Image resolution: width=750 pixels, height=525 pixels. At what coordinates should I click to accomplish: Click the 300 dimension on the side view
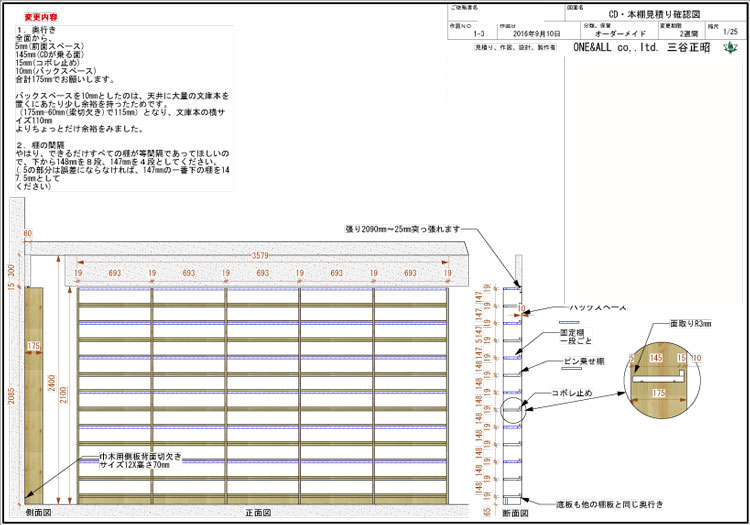click(x=12, y=271)
